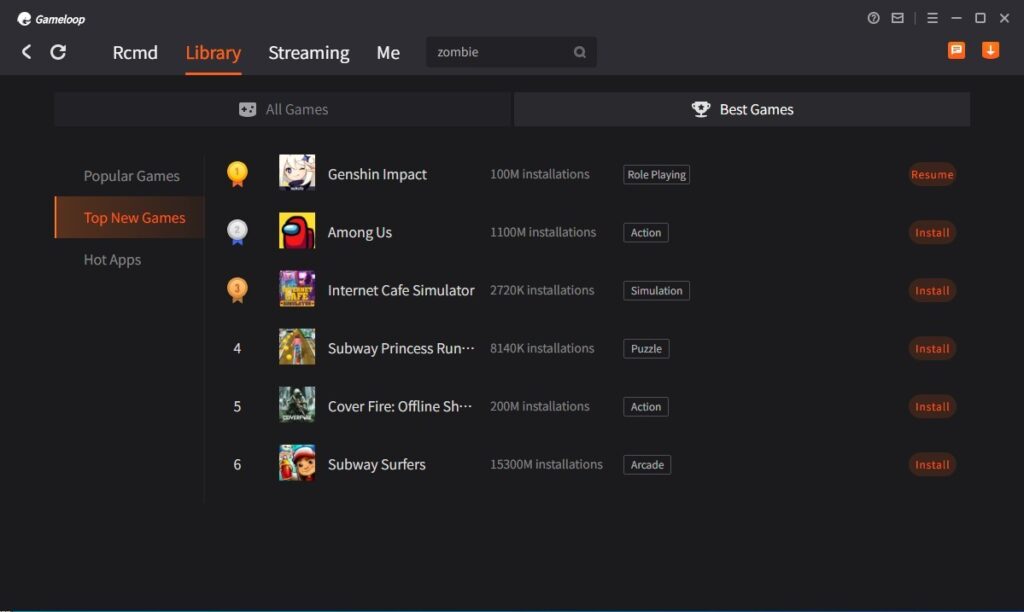Install Subway Surfers
Image resolution: width=1024 pixels, height=612 pixels.
(932, 464)
